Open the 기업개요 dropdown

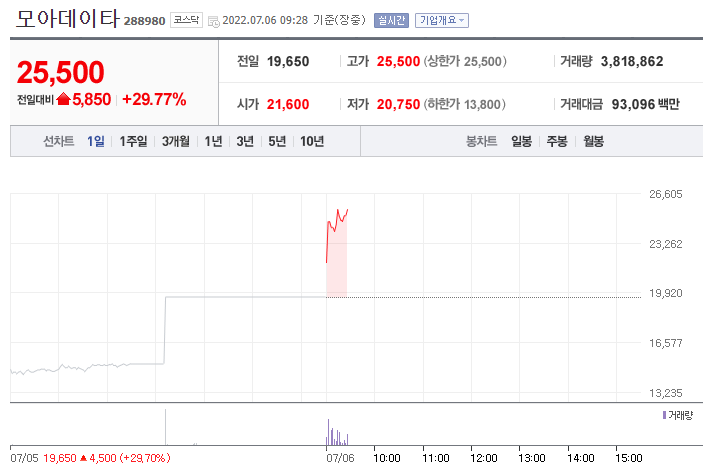442,20
